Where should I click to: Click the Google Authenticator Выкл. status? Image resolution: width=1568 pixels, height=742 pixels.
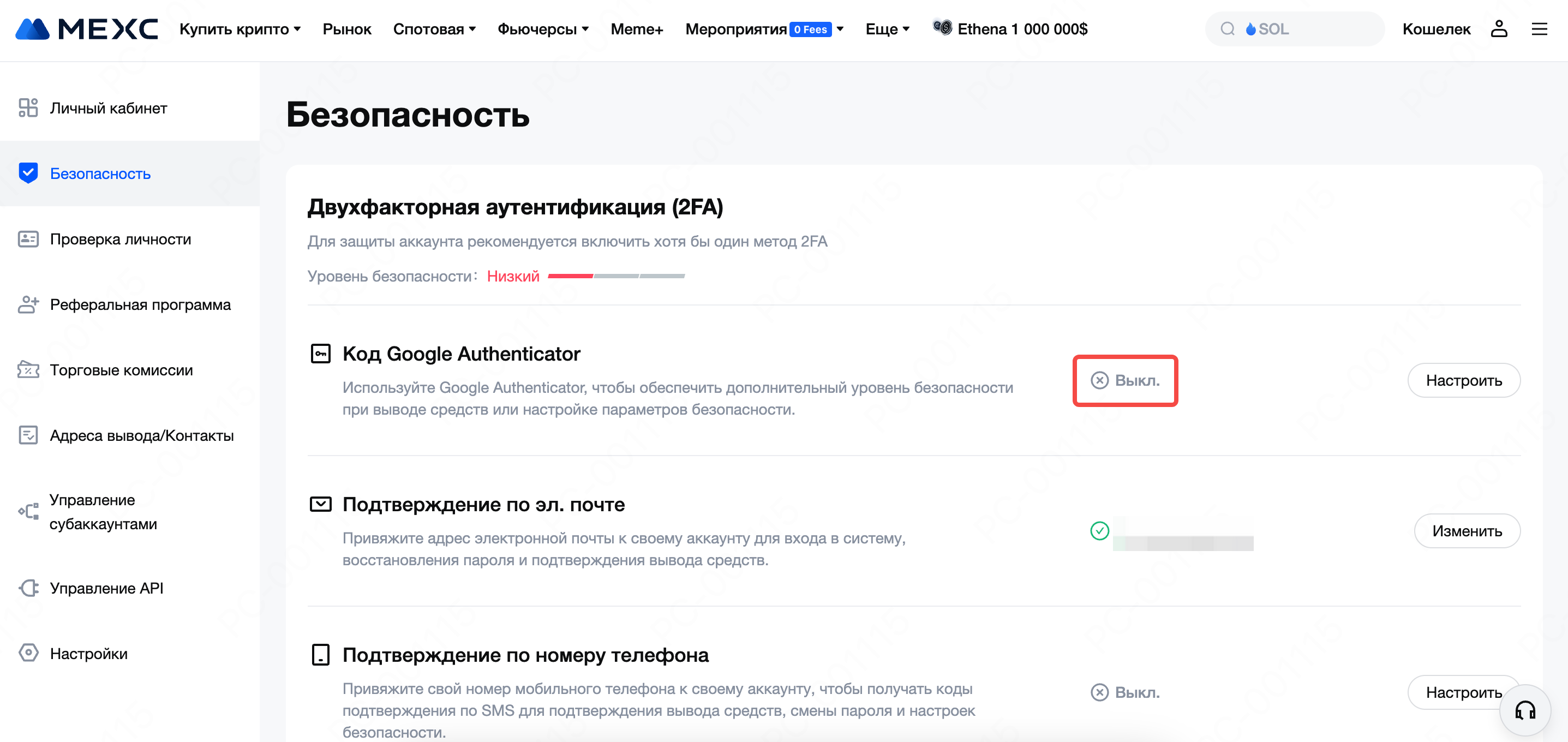tap(1125, 380)
